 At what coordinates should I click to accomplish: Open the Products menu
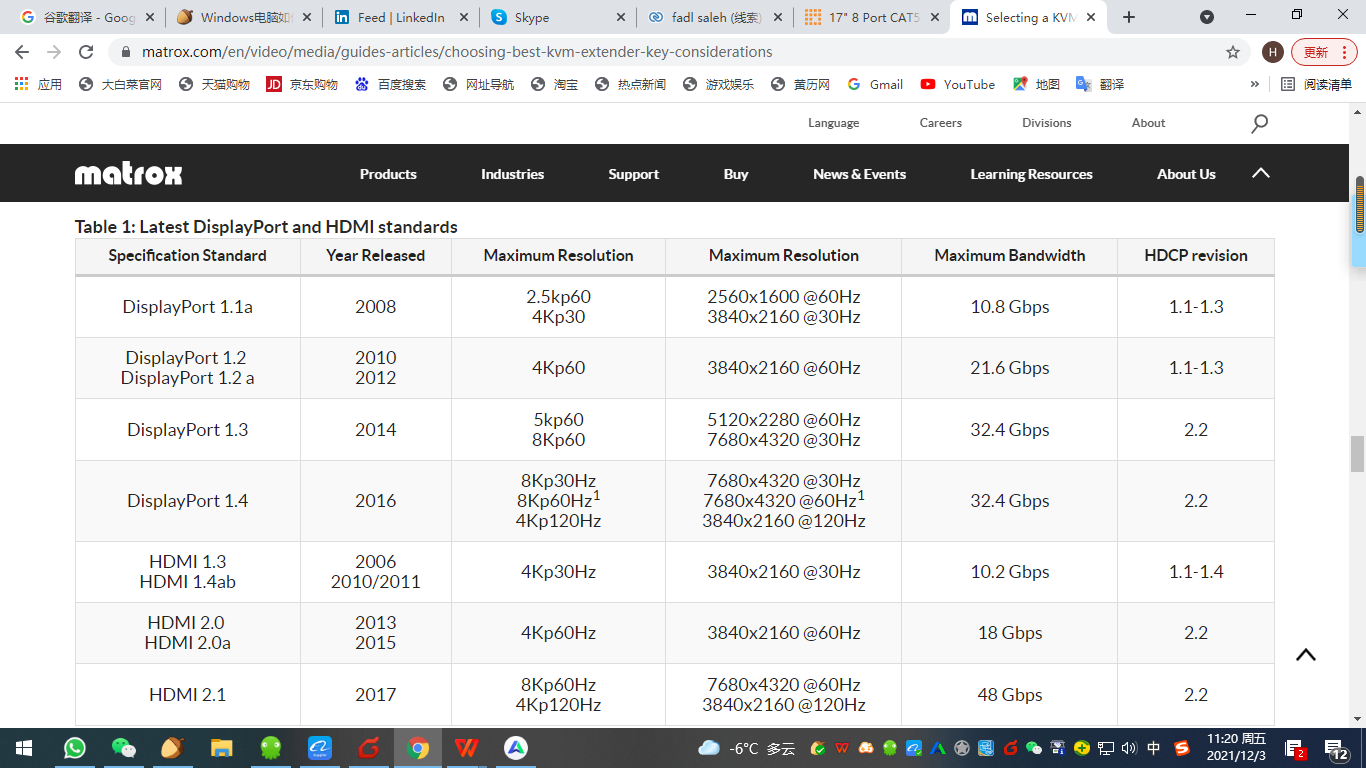point(388,174)
